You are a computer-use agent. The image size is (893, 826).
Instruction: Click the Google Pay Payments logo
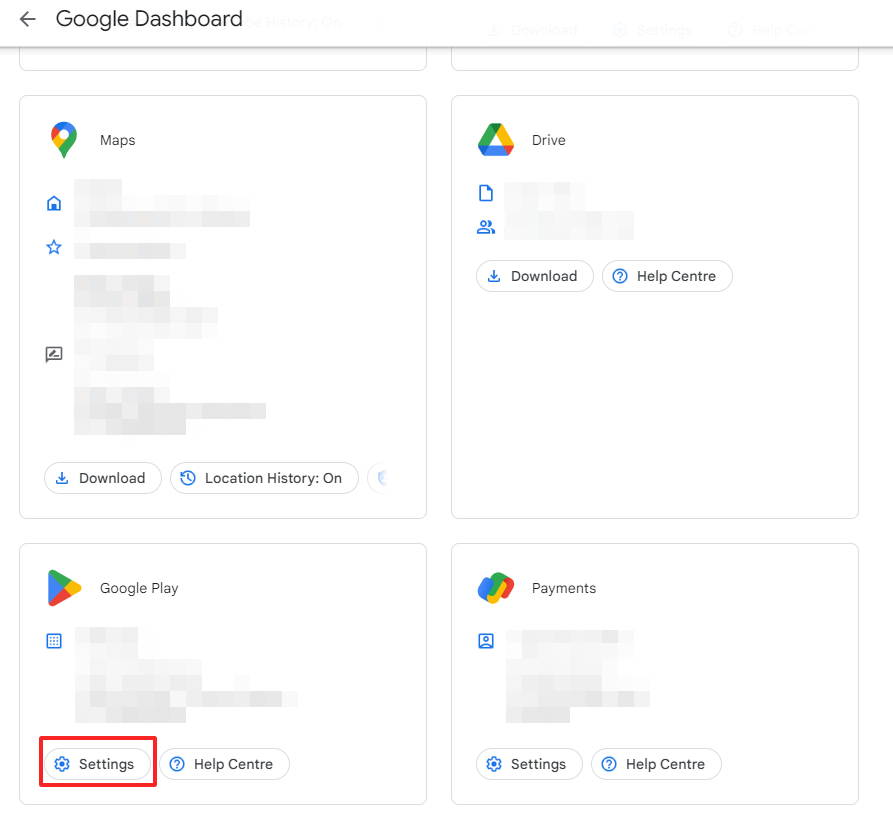coord(495,588)
